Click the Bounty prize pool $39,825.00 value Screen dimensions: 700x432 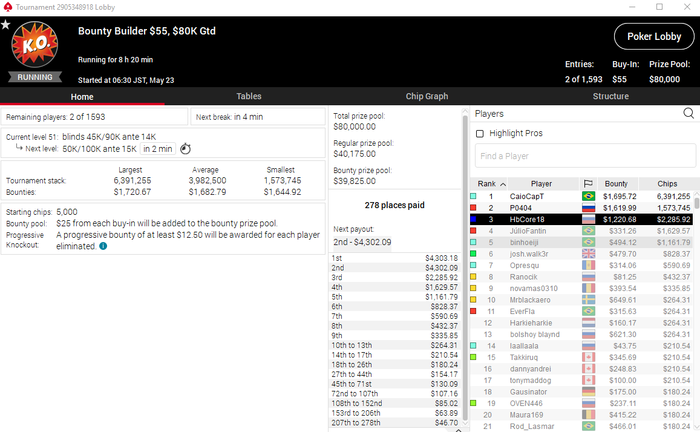click(354, 181)
